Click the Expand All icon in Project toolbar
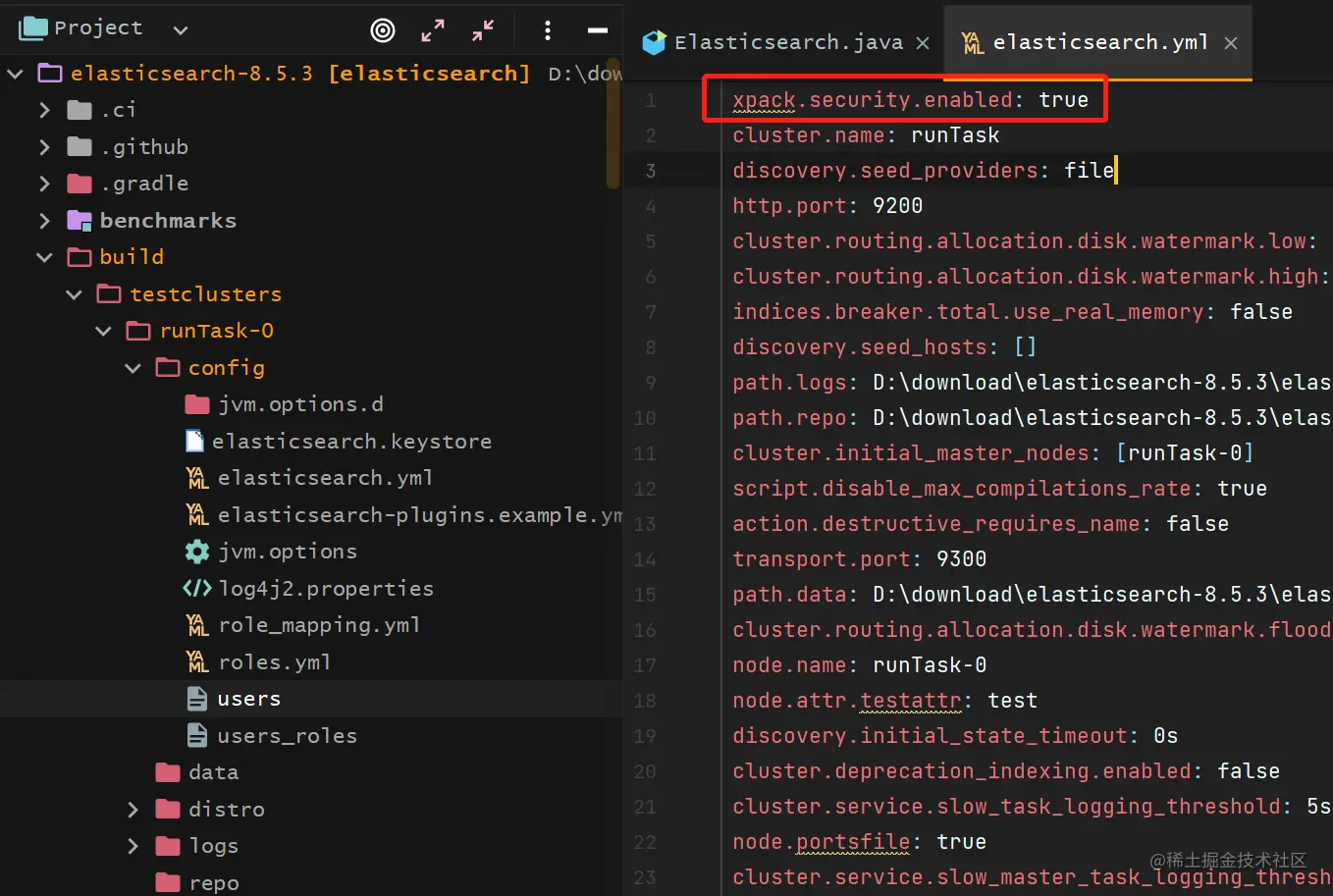The height and width of the screenshot is (896, 1333). [x=433, y=30]
